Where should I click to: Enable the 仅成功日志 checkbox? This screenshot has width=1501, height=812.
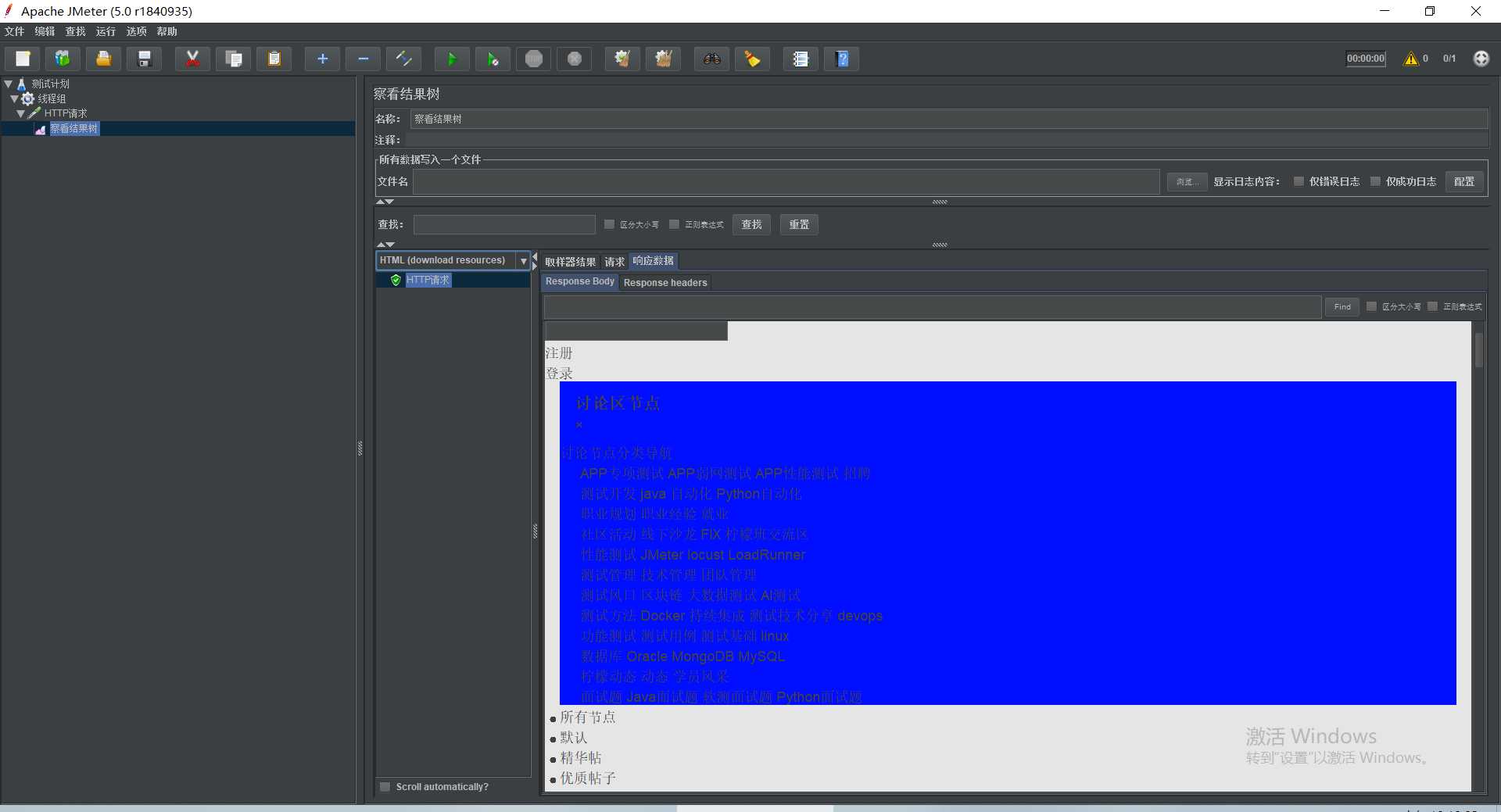(1375, 181)
